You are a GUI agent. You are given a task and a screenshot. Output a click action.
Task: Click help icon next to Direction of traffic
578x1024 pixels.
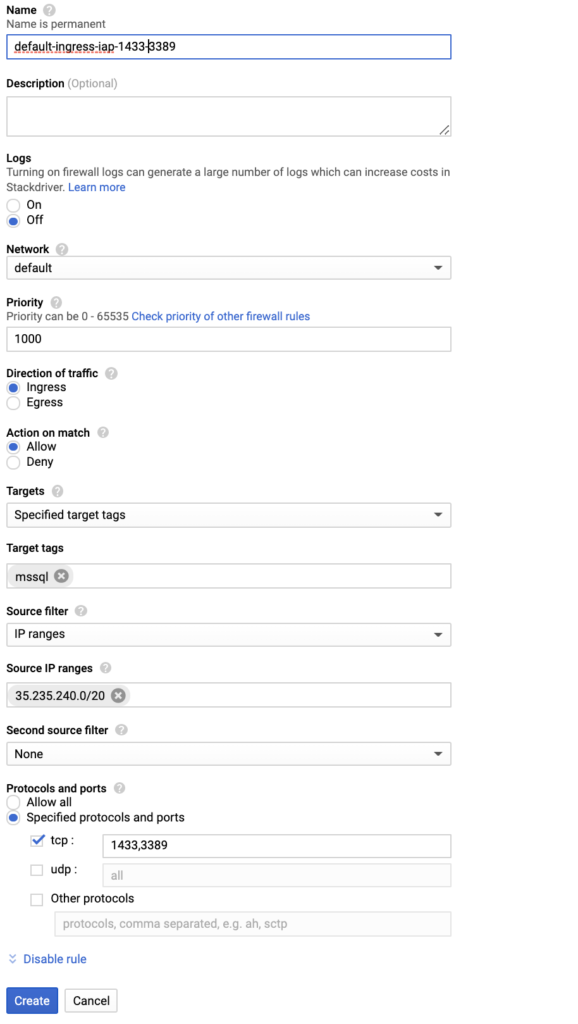point(111,374)
